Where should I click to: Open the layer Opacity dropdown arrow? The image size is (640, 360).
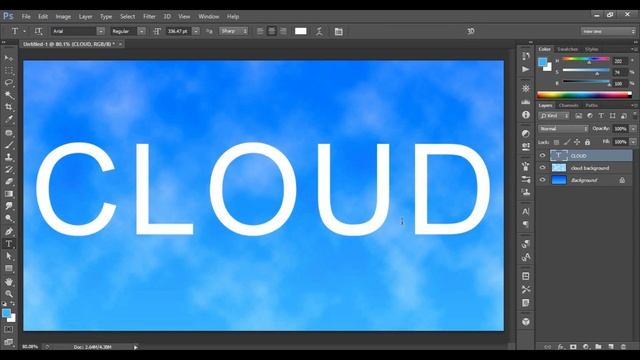click(x=633, y=129)
